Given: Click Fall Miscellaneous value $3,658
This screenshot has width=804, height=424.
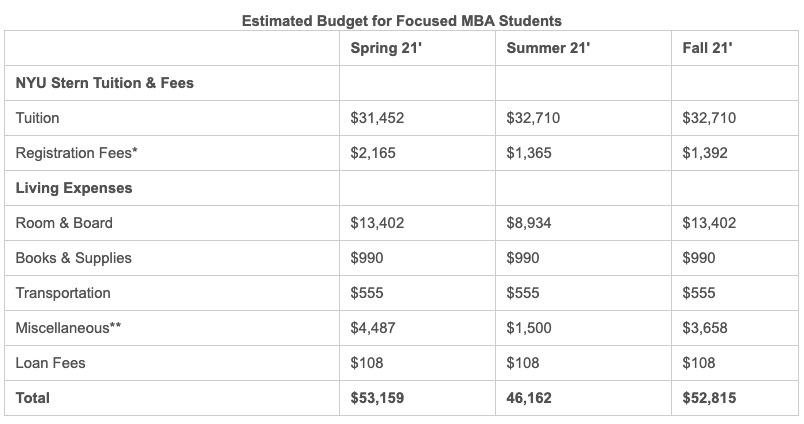Looking at the screenshot, I should (x=705, y=328).
